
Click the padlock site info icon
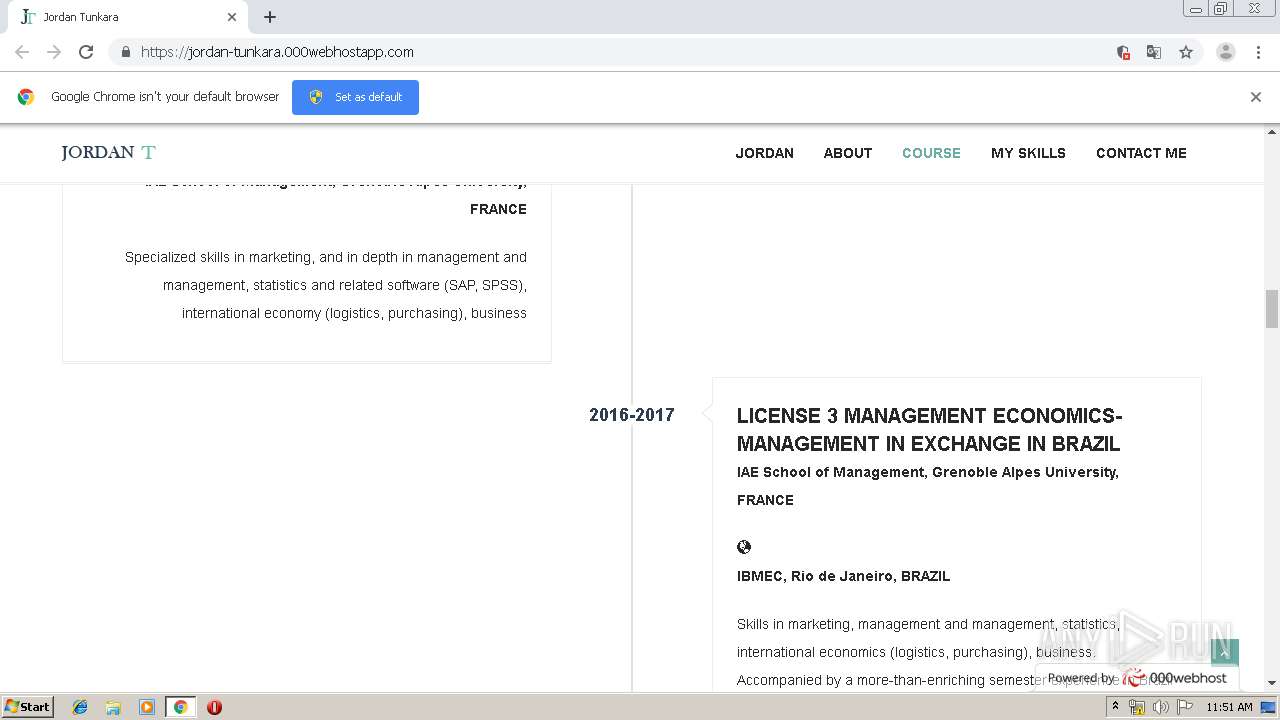pos(125,52)
